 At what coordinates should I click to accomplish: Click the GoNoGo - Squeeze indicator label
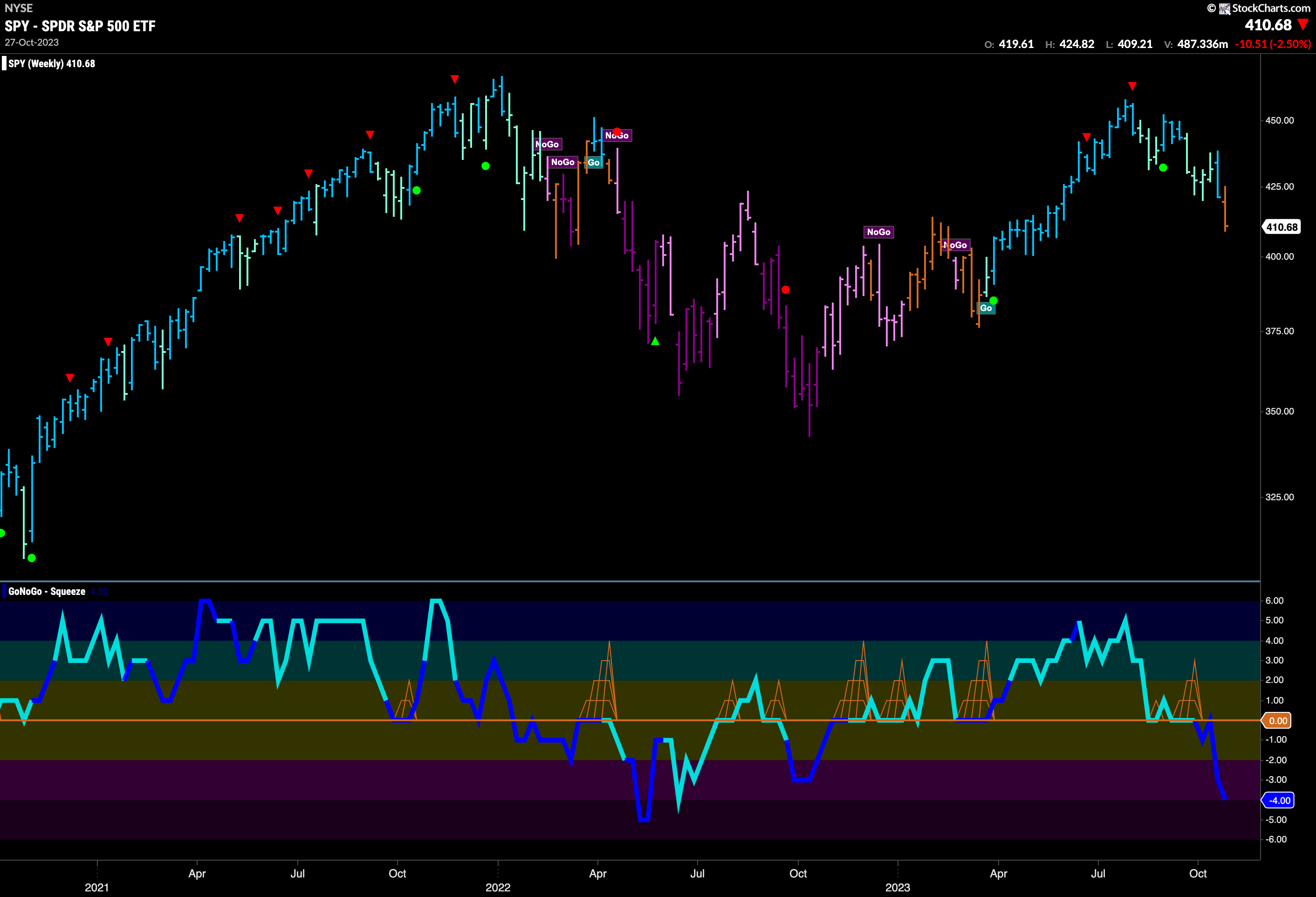coord(47,591)
